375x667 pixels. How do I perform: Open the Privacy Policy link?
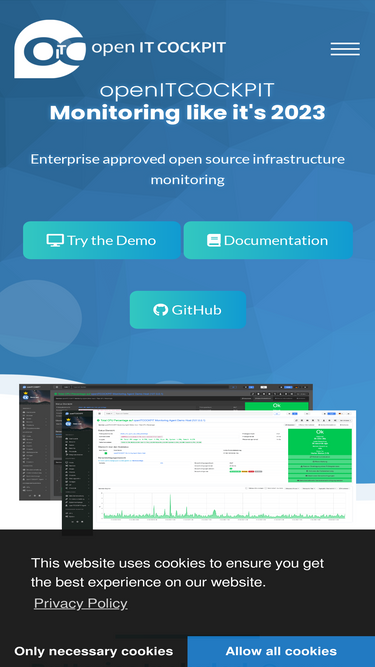point(80,603)
